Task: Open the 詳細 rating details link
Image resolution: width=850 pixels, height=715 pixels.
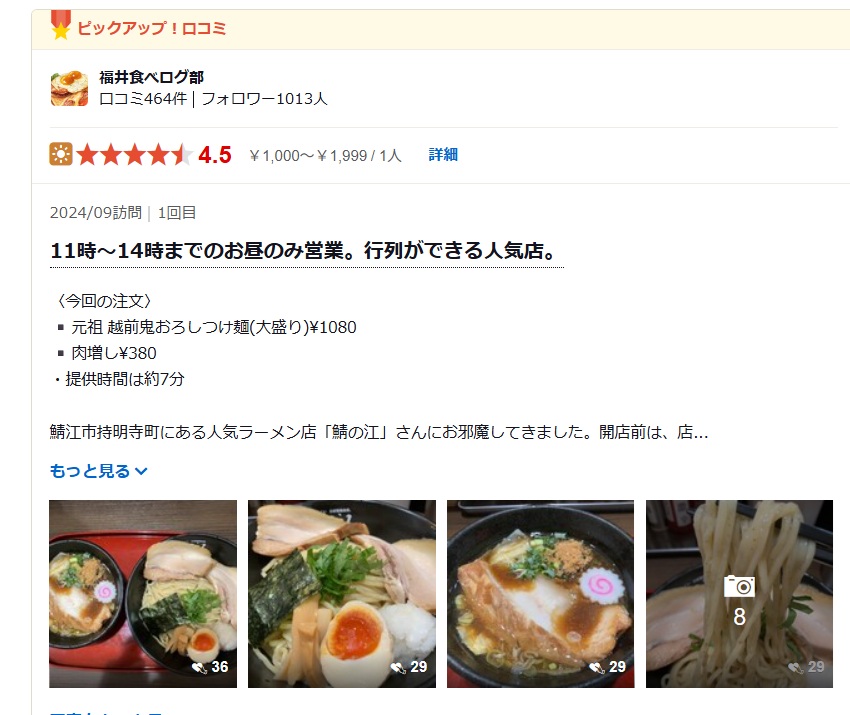Action: point(443,154)
